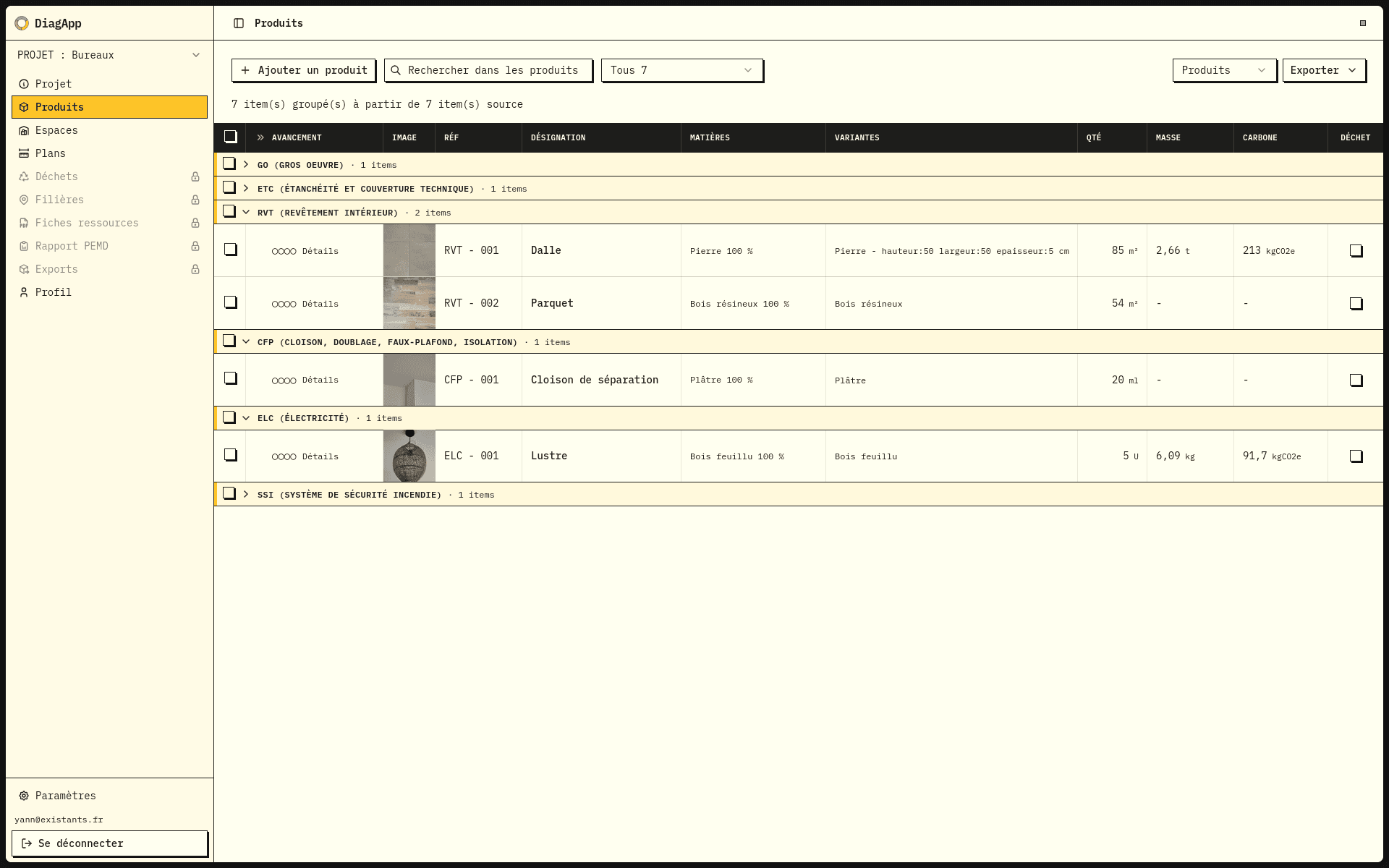1389x868 pixels.
Task: Check the GO (Gros Oeuvre) group checkbox
Action: [229, 163]
